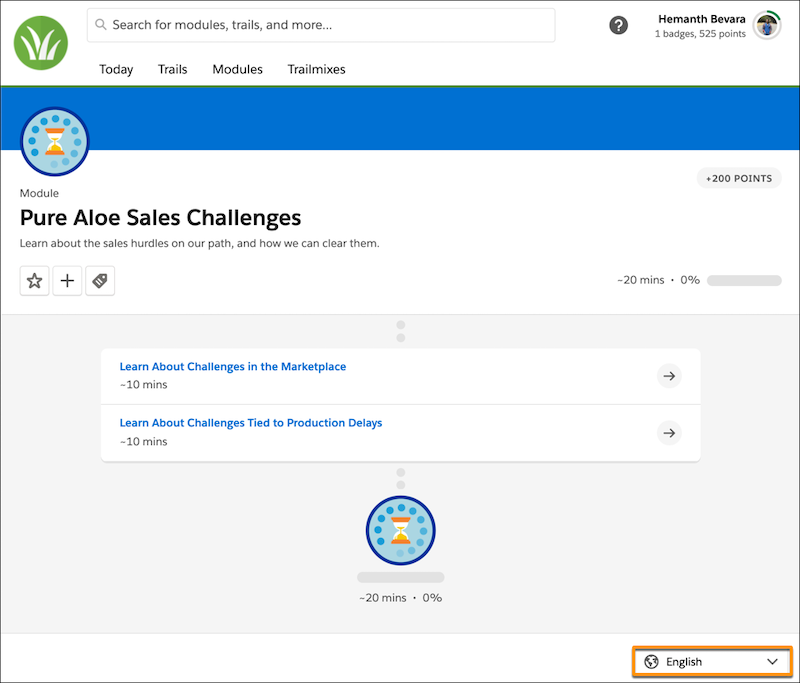Click the +200 POINTS badge
The width and height of the screenshot is (800, 683).
739,179
